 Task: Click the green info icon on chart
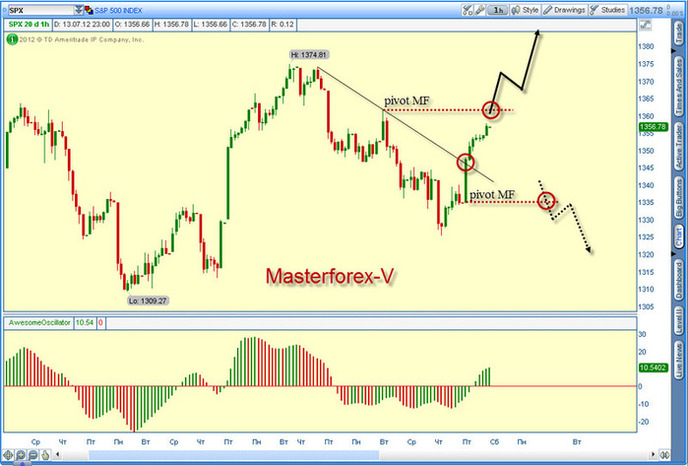coord(12,39)
